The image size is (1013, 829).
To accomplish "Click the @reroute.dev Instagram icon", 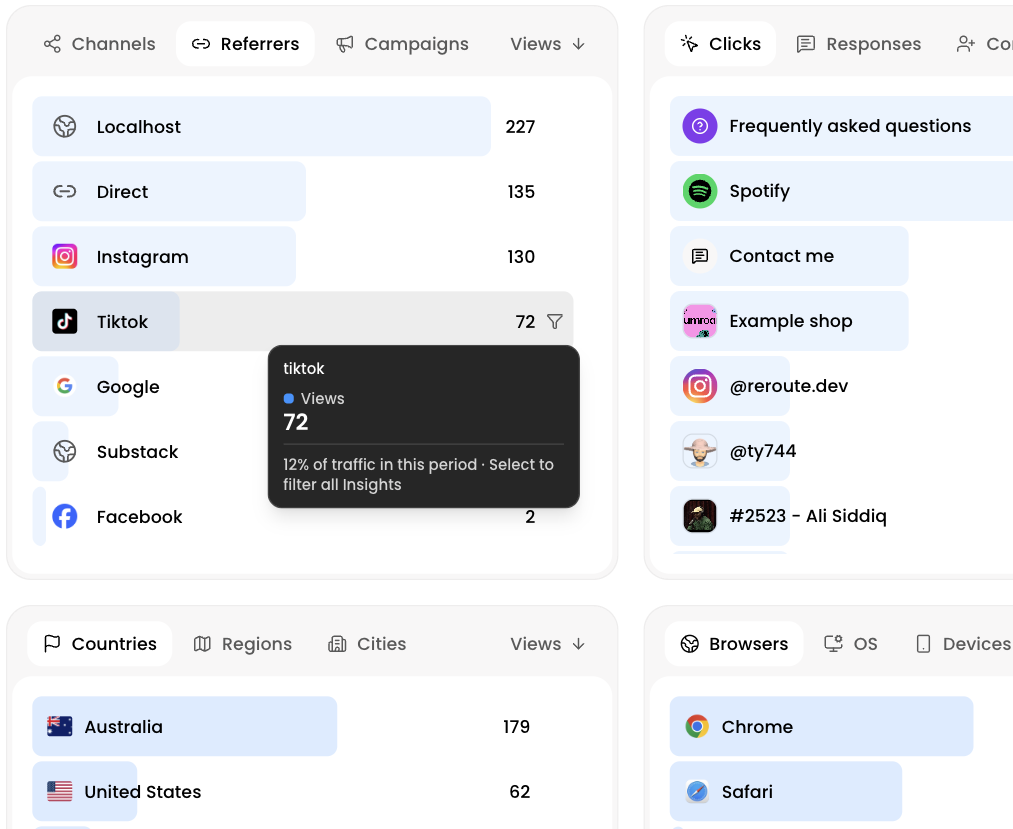I will click(x=700, y=386).
